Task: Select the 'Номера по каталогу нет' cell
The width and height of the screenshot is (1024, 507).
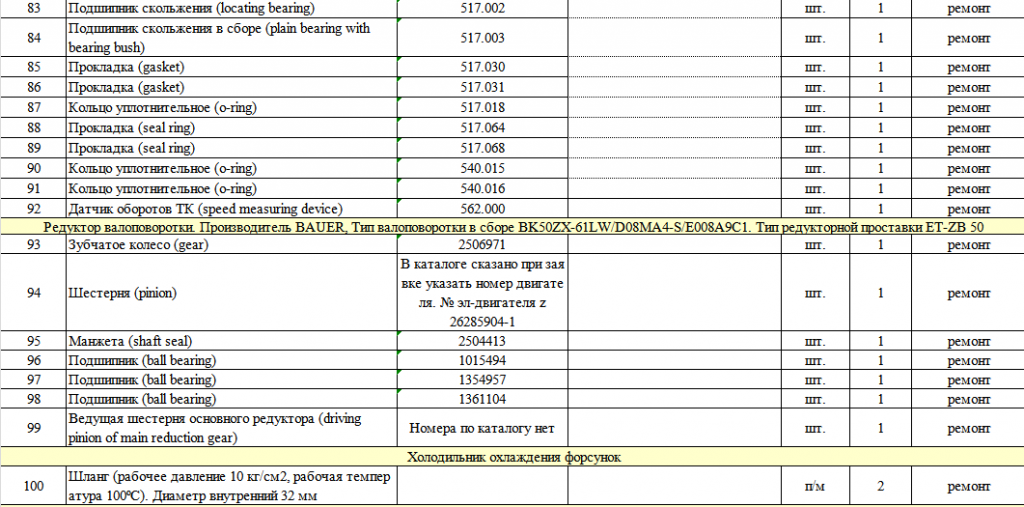Action: click(482, 428)
